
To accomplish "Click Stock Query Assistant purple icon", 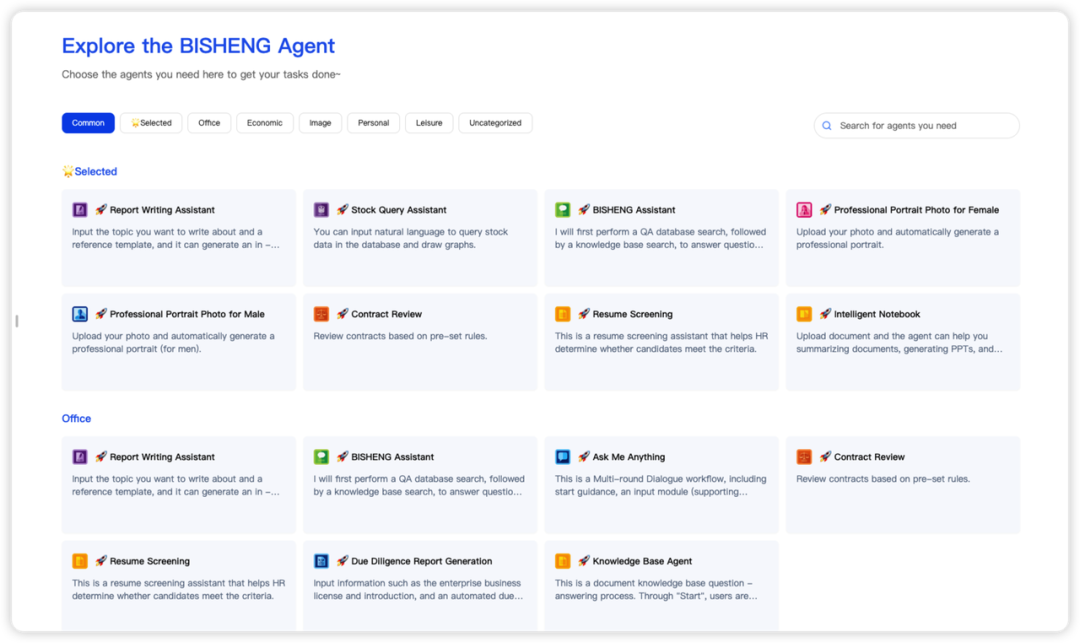I will [321, 209].
